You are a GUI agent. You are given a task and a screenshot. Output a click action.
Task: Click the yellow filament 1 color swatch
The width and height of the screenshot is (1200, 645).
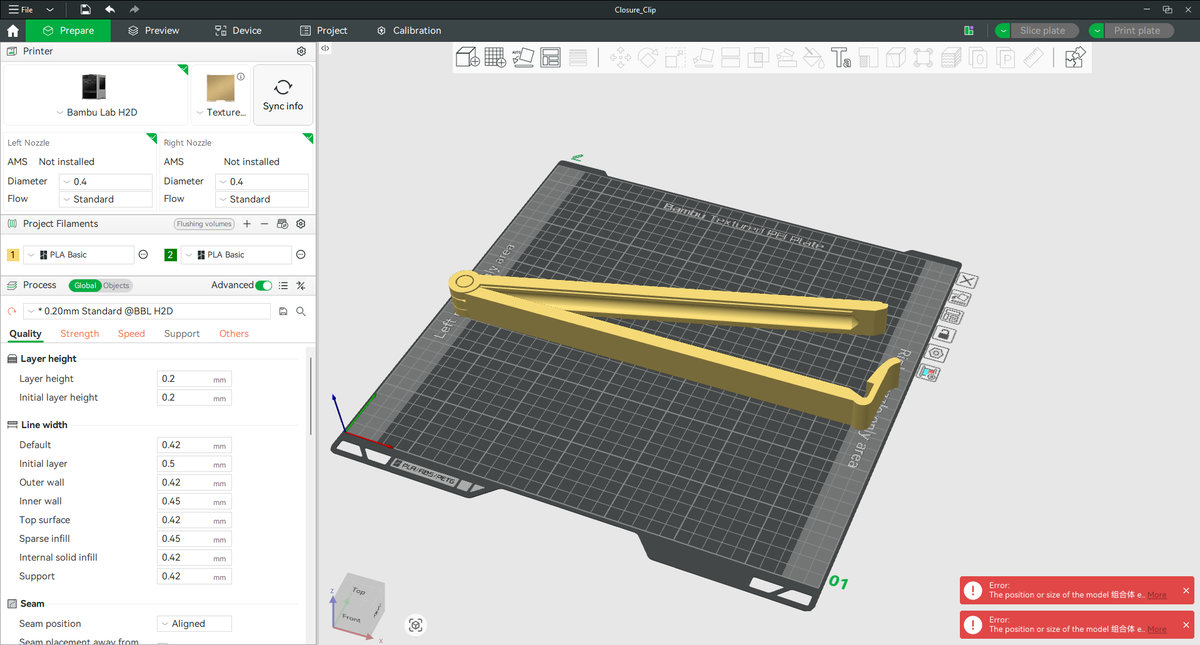[13, 255]
